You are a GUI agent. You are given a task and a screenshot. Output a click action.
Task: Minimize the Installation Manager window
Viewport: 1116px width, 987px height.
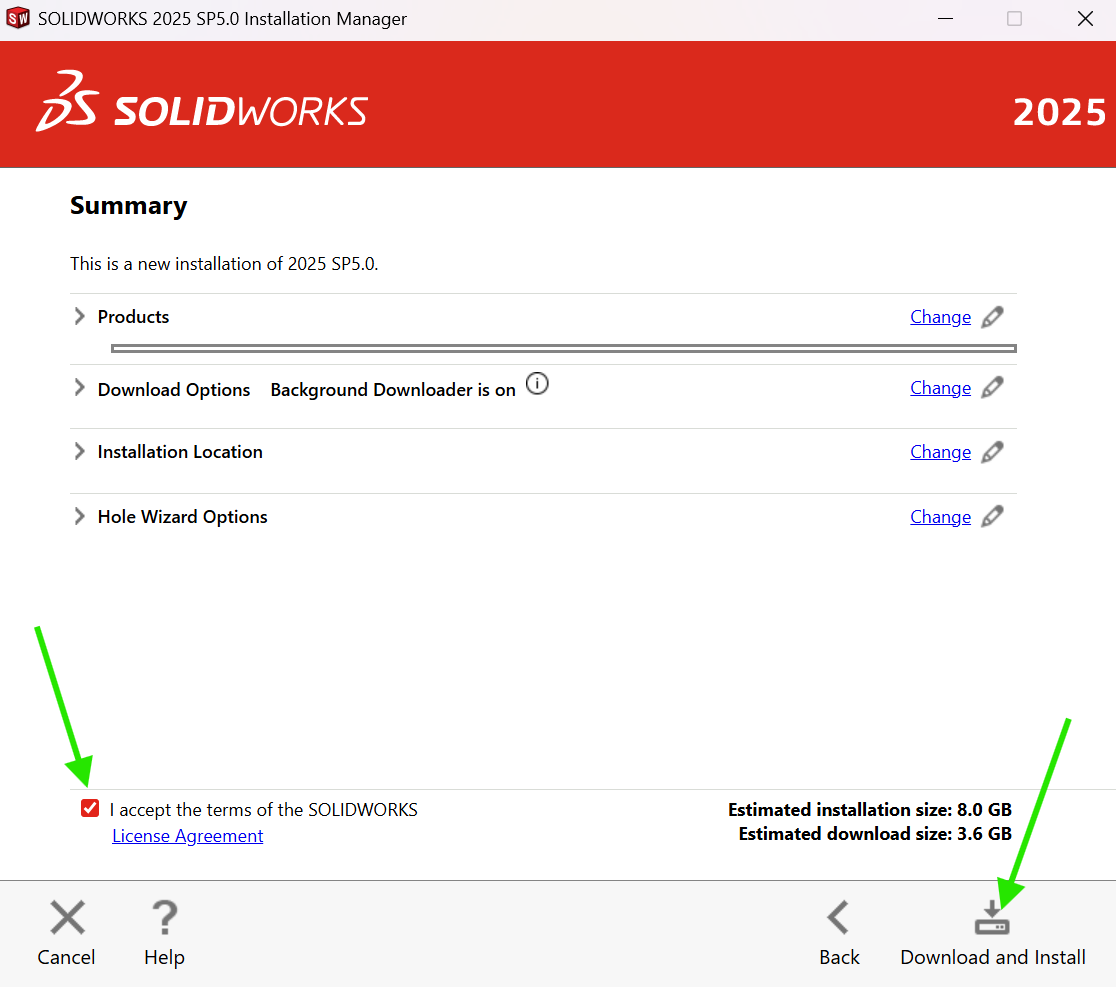(945, 19)
